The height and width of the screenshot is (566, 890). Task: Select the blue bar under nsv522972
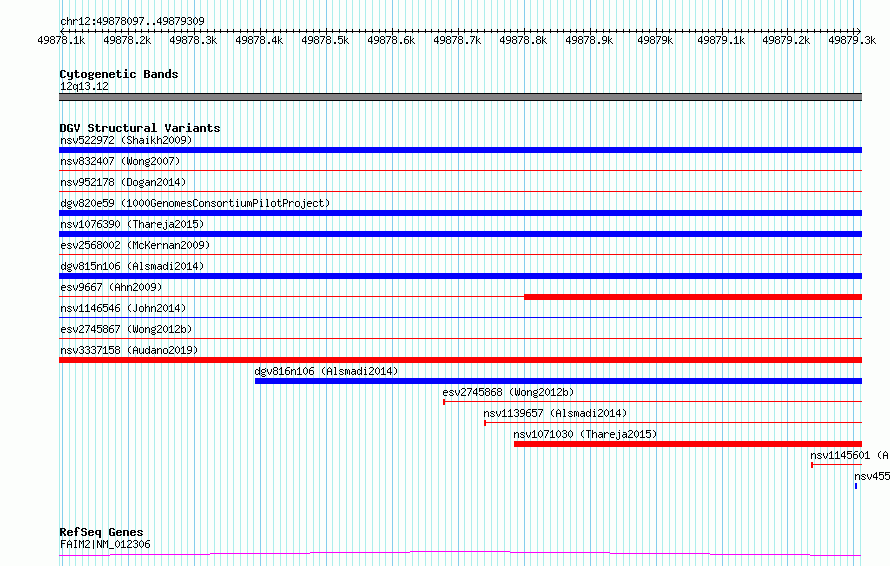click(460, 150)
